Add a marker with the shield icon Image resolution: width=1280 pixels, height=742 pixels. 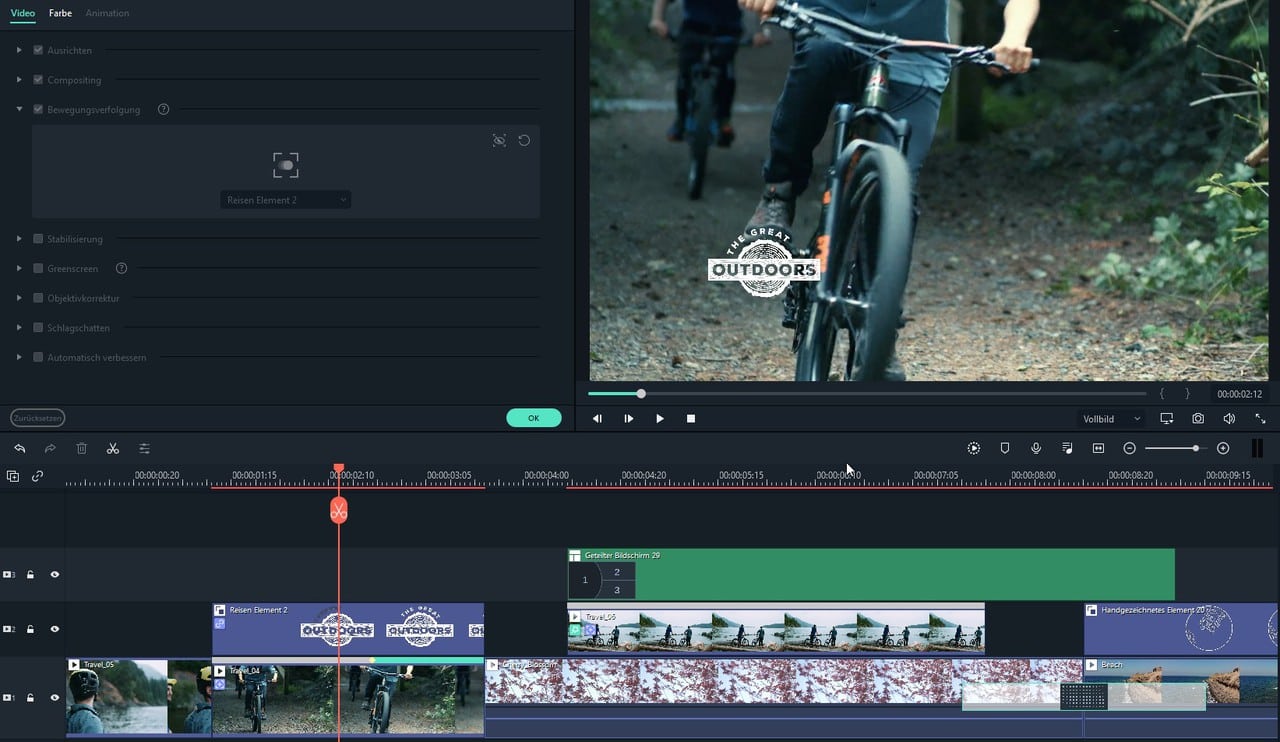coord(1005,449)
